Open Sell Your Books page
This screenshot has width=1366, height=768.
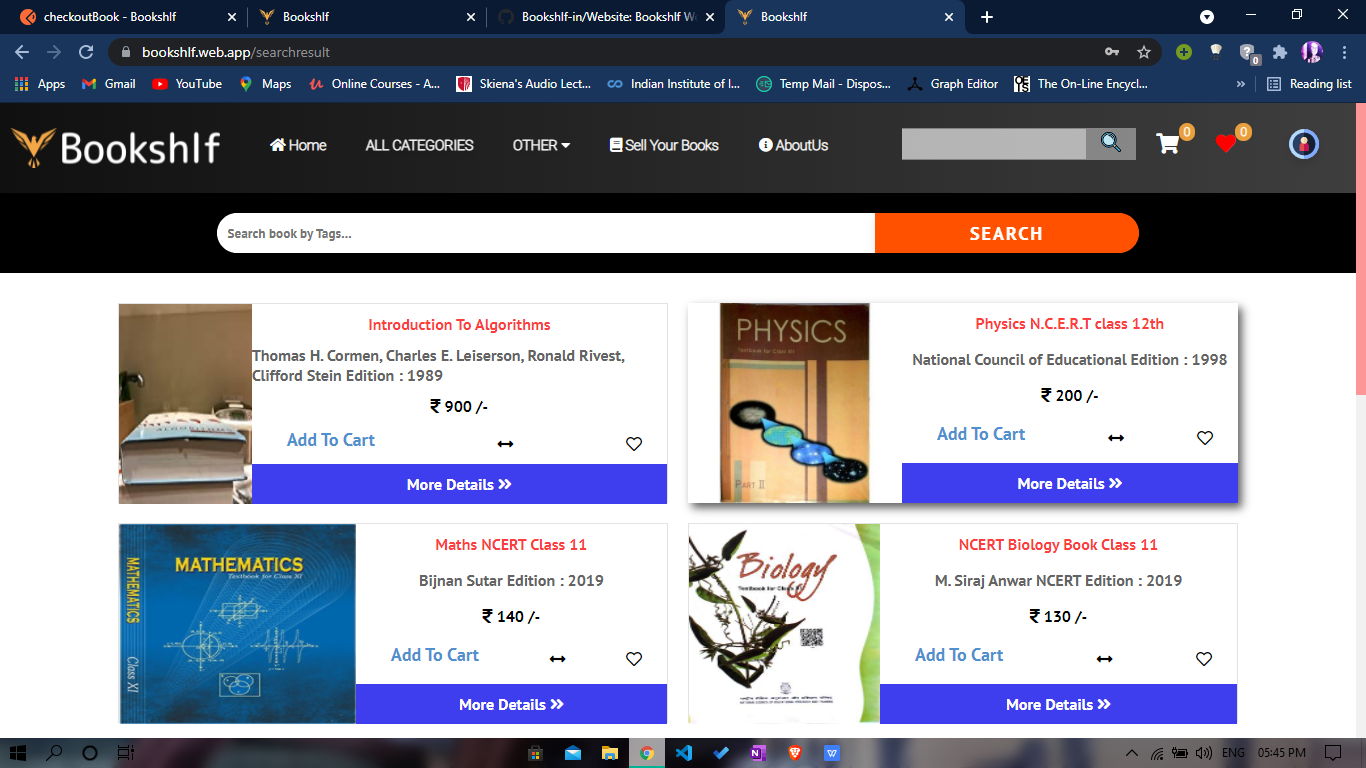pos(664,145)
